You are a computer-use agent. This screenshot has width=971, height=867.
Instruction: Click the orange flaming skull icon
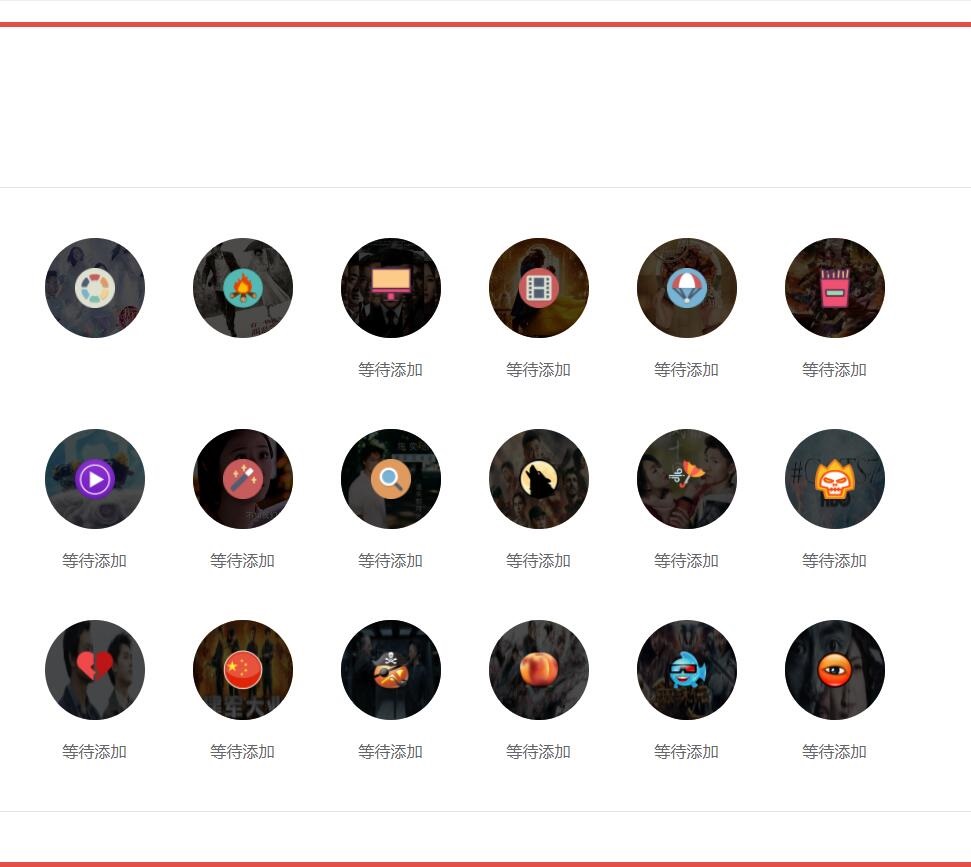pos(835,479)
